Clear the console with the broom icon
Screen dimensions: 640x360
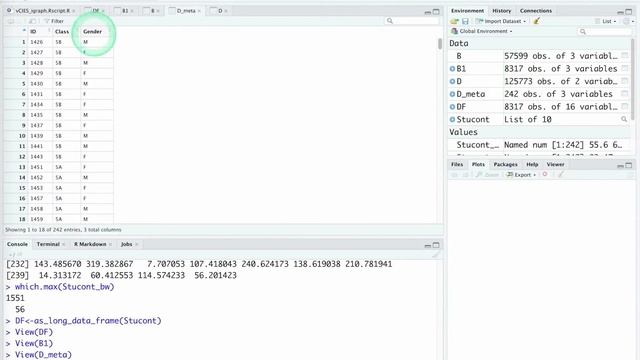pyautogui.click(x=436, y=254)
